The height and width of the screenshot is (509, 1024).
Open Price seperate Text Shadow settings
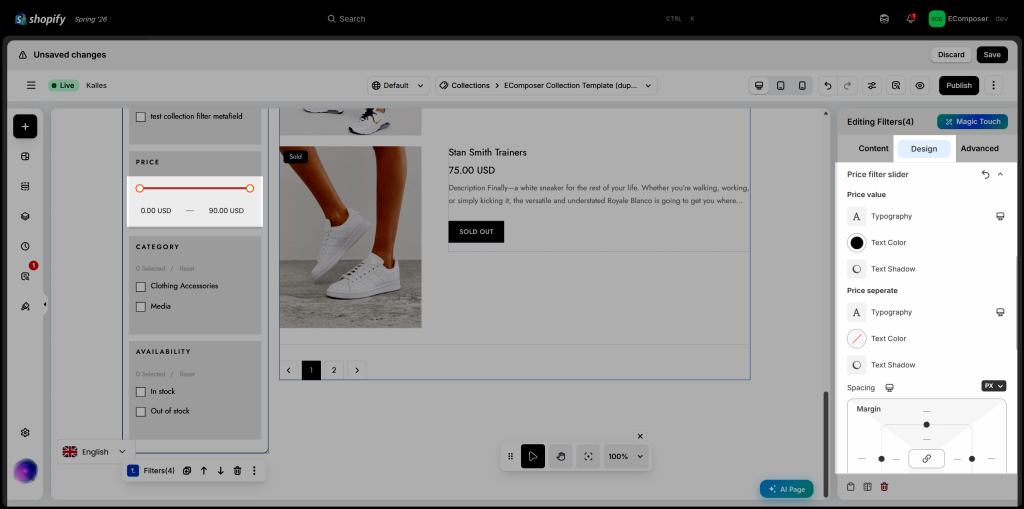tap(857, 365)
